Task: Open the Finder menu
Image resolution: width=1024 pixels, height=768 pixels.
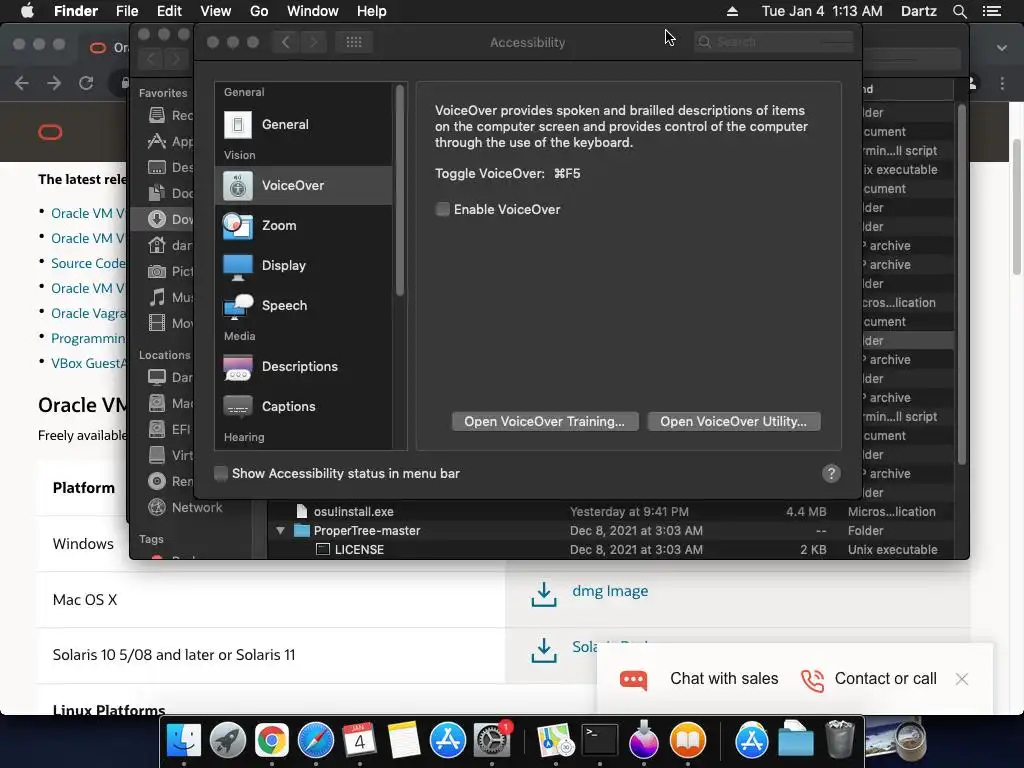Action: [x=76, y=11]
